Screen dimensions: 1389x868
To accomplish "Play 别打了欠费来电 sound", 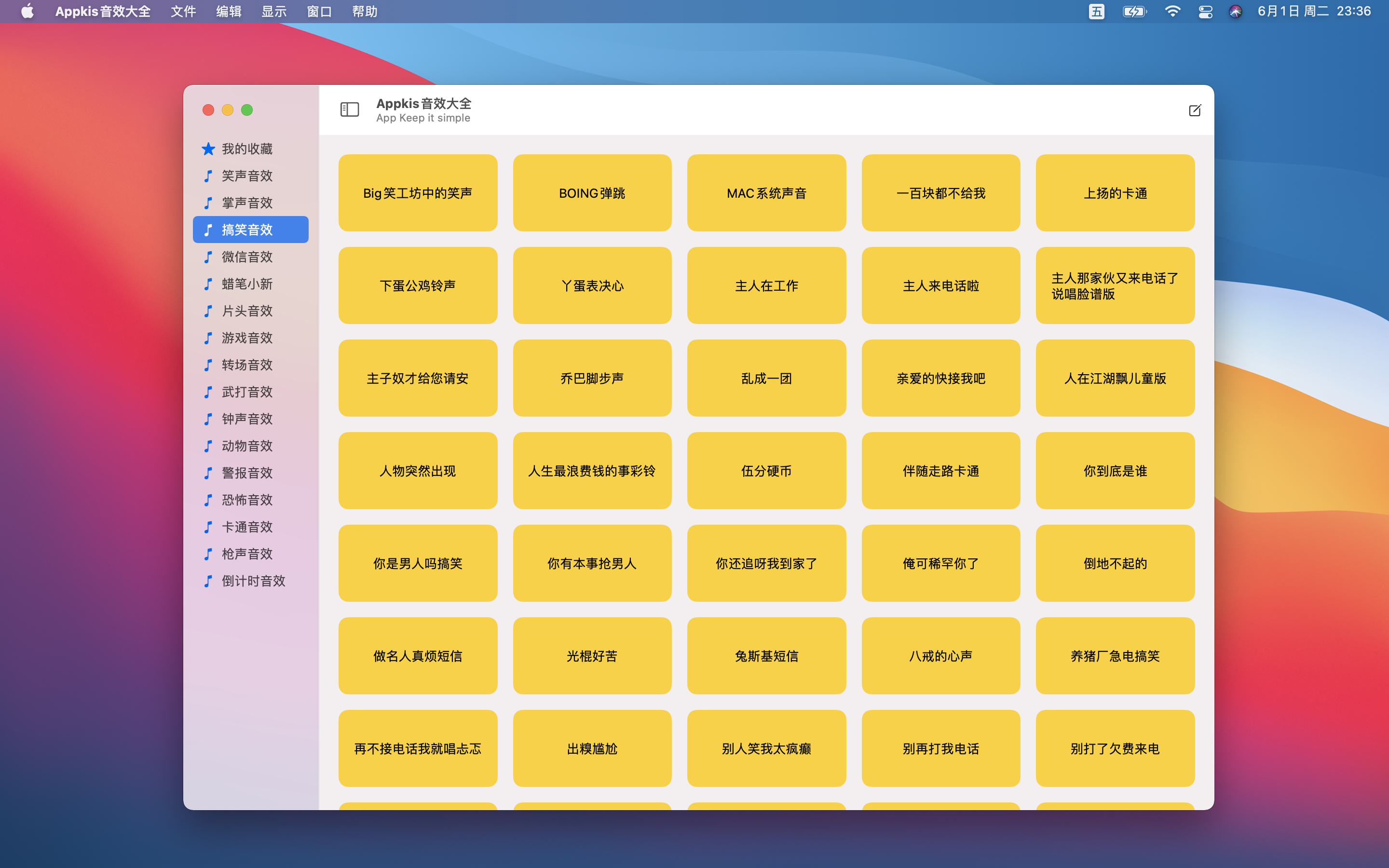I will coord(1115,748).
